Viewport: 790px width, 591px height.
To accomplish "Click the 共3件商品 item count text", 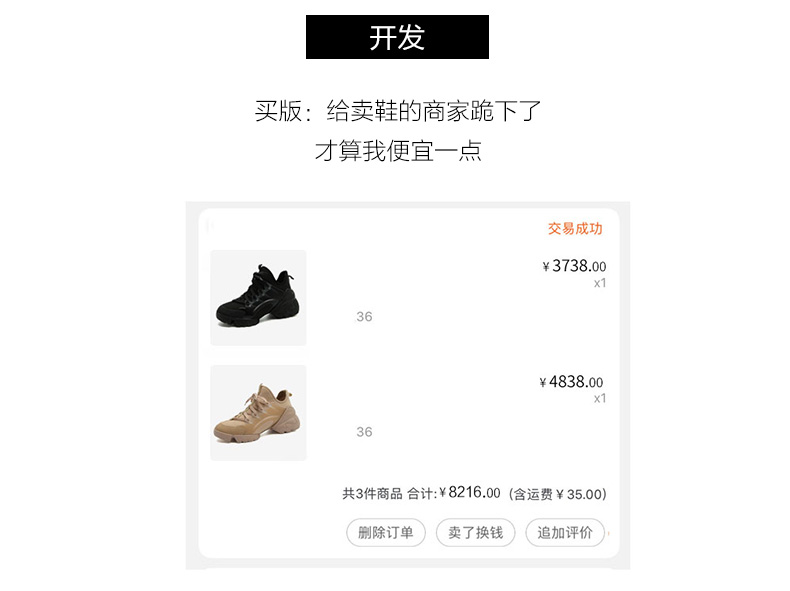I will [372, 494].
